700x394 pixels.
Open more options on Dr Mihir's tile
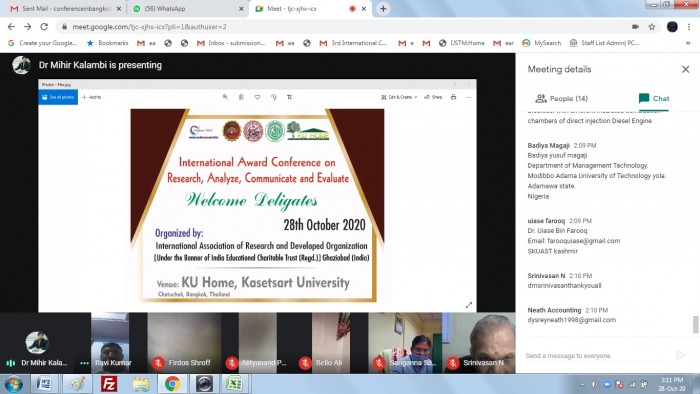click(84, 363)
